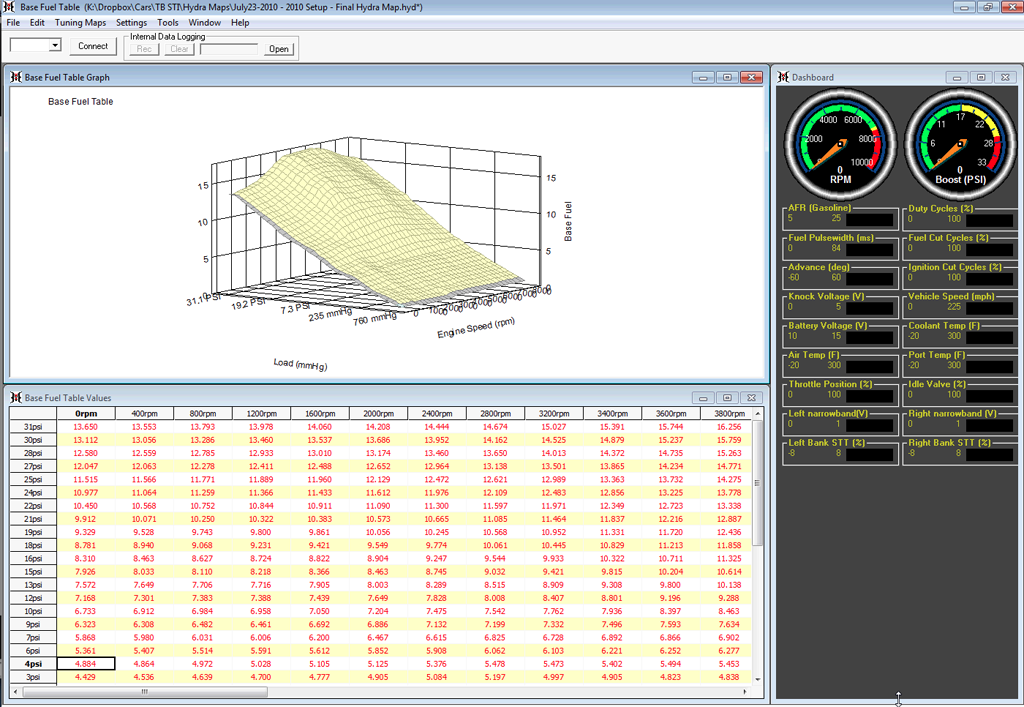Click the Rec logging button
This screenshot has height=707, width=1024.
tap(144, 49)
